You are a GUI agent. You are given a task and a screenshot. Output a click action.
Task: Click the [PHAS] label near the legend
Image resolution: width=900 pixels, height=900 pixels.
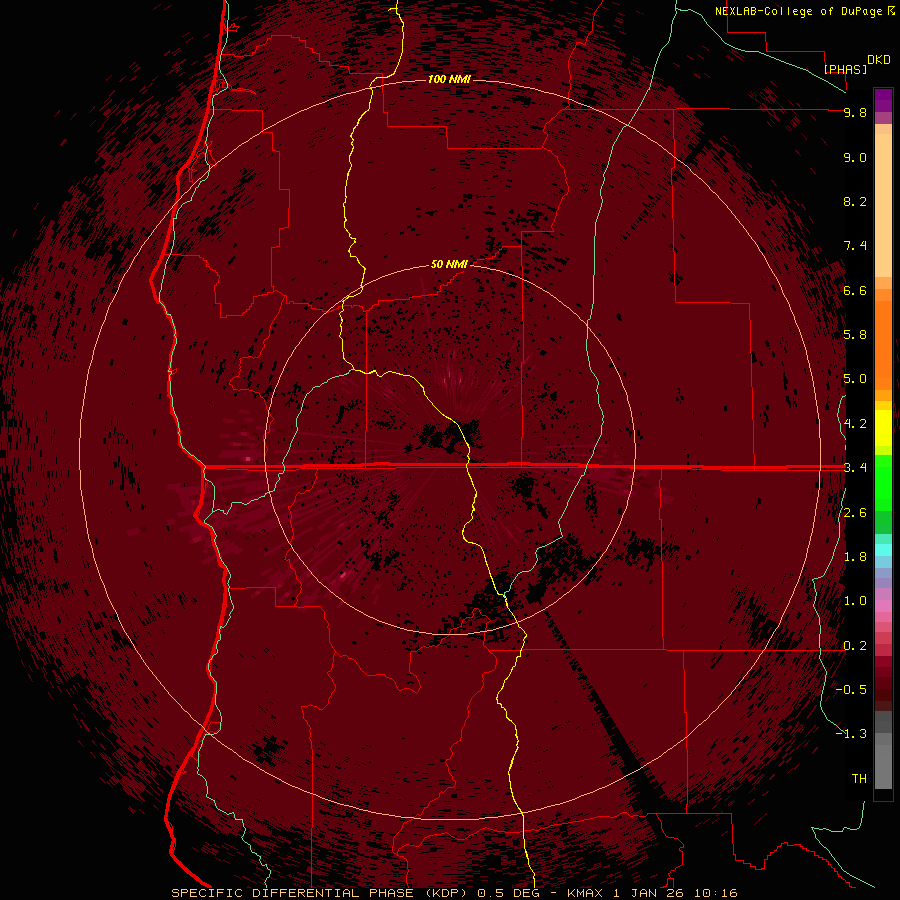tap(845, 69)
